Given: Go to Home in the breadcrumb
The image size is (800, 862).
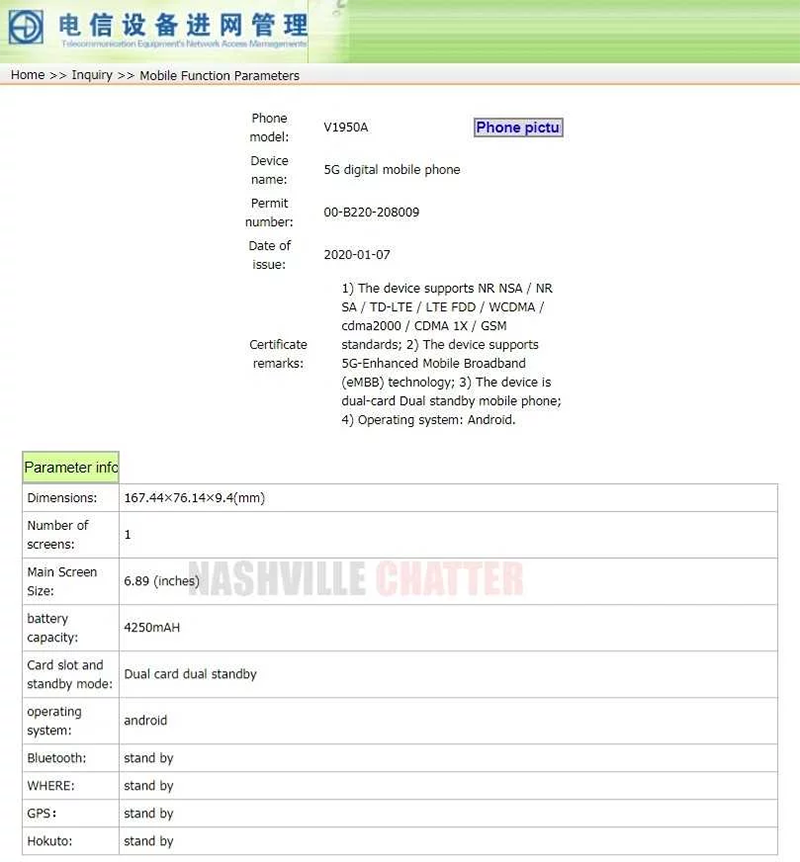Looking at the screenshot, I should 27,75.
